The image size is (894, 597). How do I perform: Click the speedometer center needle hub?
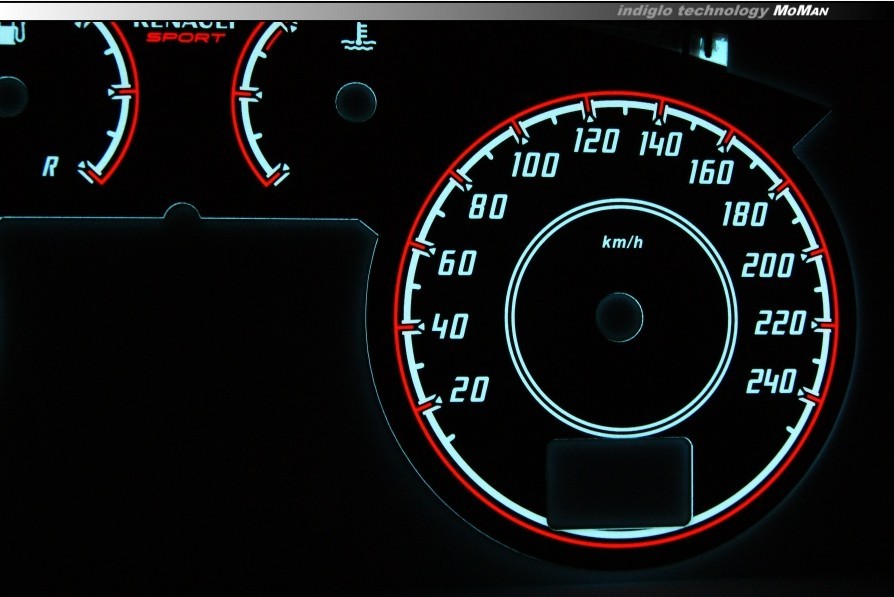pos(620,317)
